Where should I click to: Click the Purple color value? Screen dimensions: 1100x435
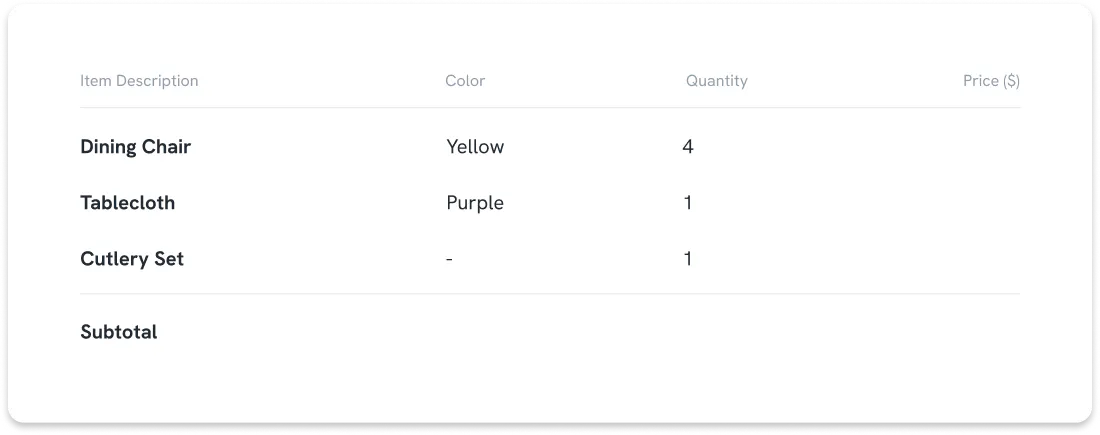[475, 203]
